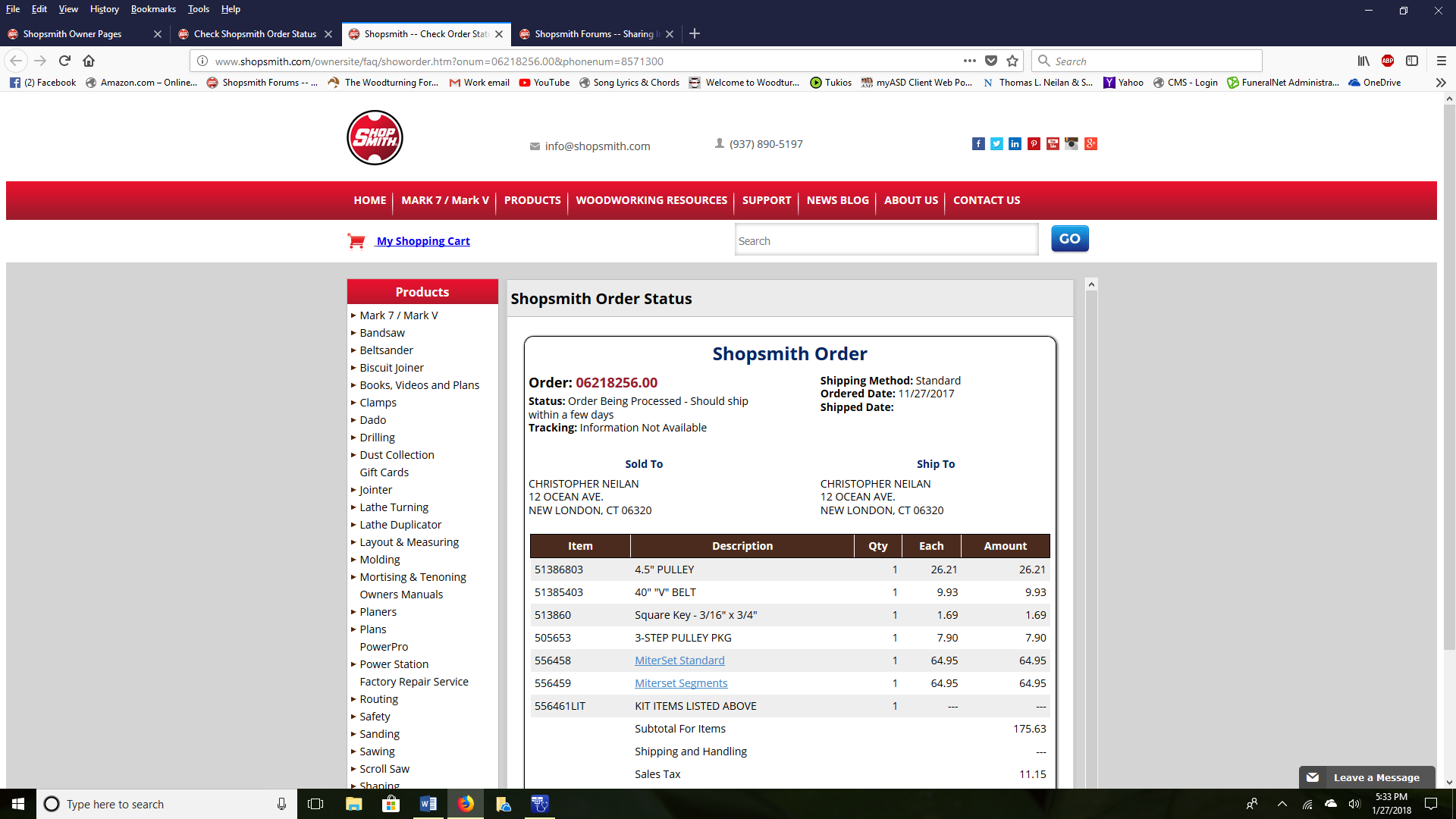Click the site Search text field
Screen dimensions: 1456x819
pyautogui.click(x=886, y=240)
